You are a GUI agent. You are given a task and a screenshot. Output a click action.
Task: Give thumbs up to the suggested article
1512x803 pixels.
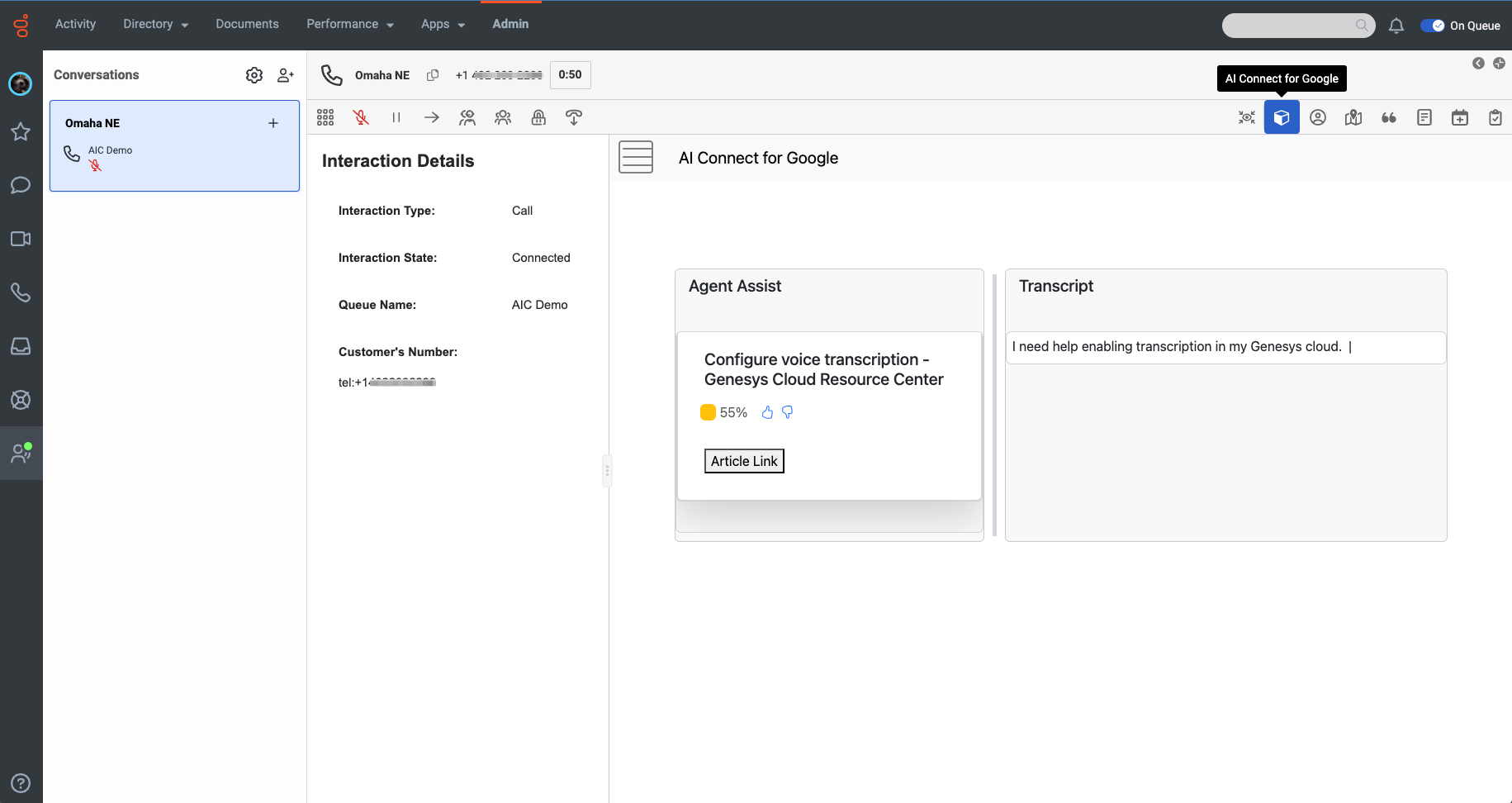tap(767, 412)
